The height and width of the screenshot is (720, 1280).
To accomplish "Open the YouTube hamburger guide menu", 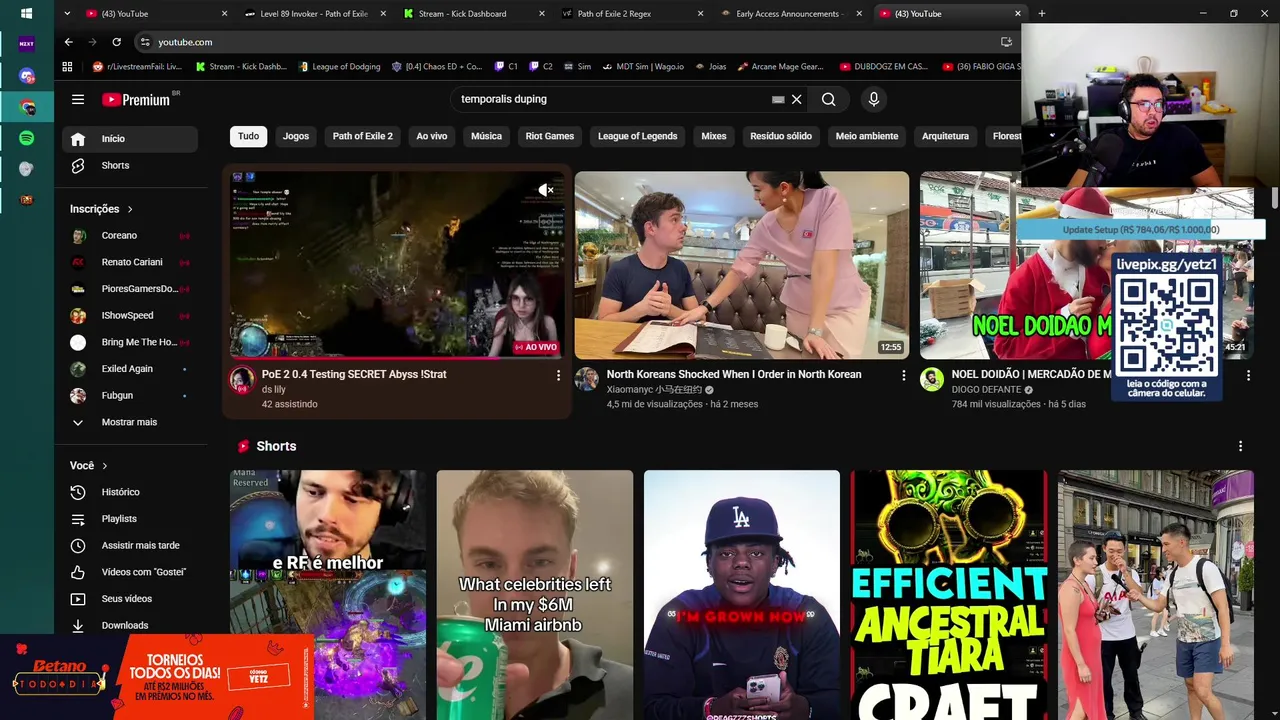I will (x=78, y=99).
